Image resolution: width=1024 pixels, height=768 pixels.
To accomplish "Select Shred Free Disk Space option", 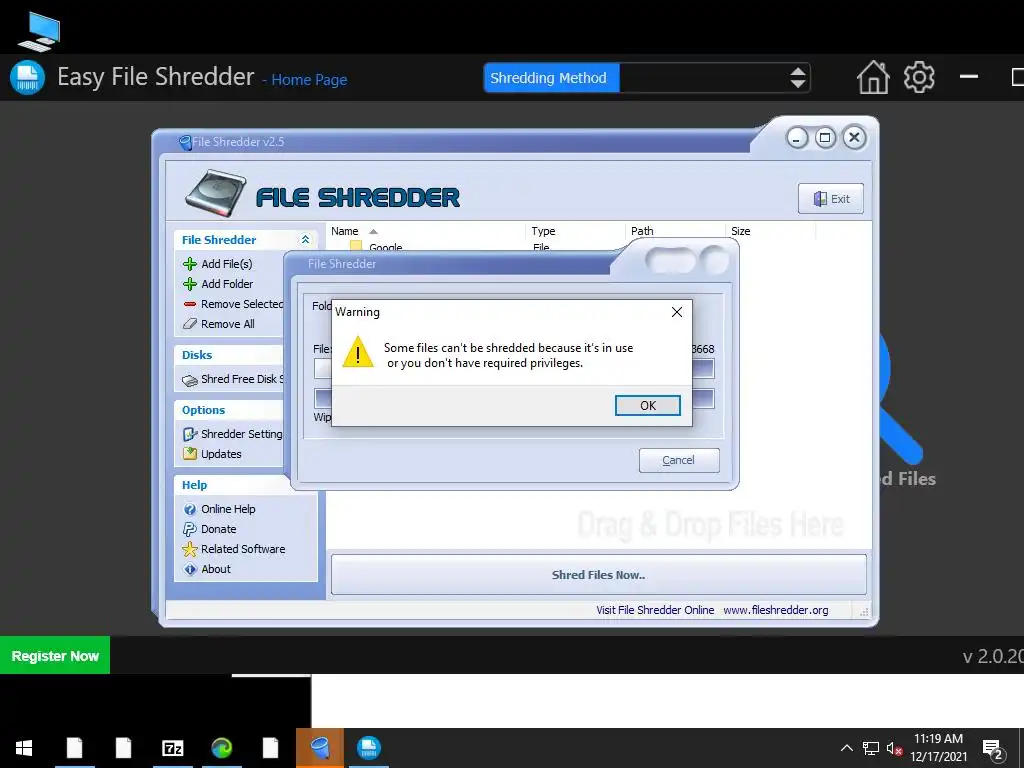I will [x=233, y=379].
